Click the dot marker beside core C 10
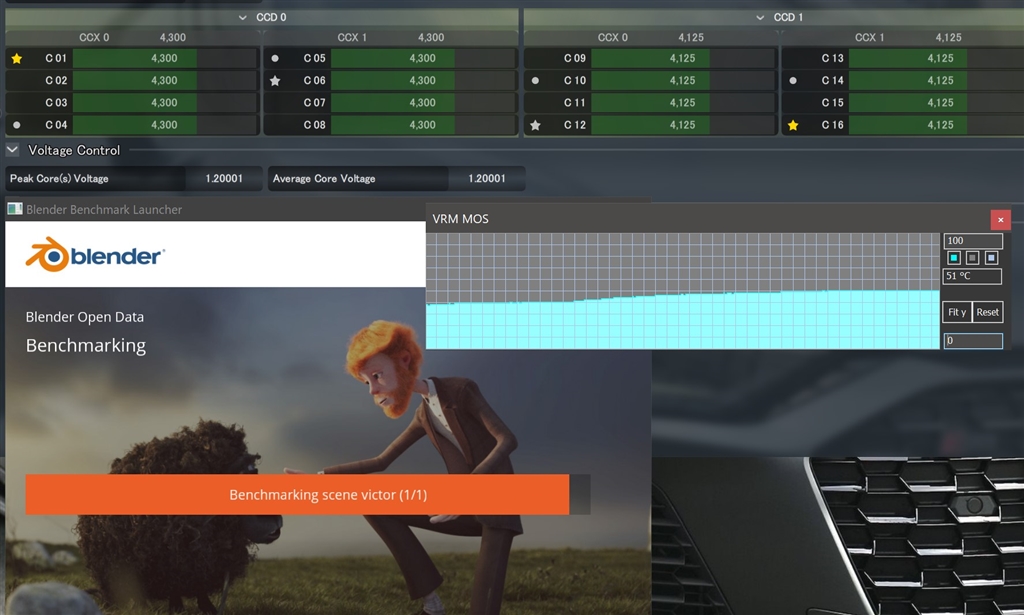This screenshot has height=615, width=1024. pos(536,81)
